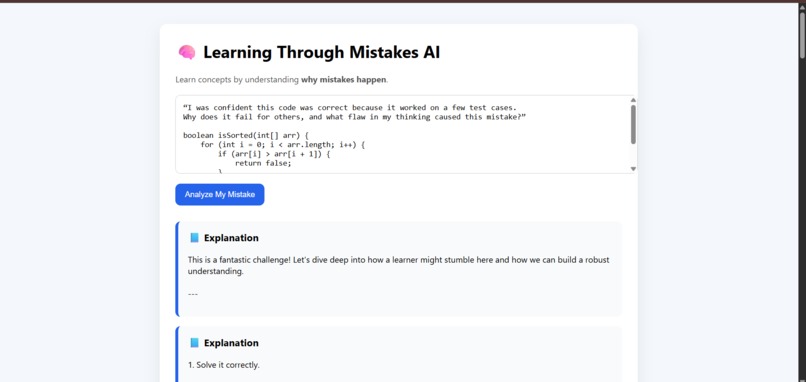Click the pink brain icon in title
The width and height of the screenshot is (806, 382).
(x=187, y=52)
